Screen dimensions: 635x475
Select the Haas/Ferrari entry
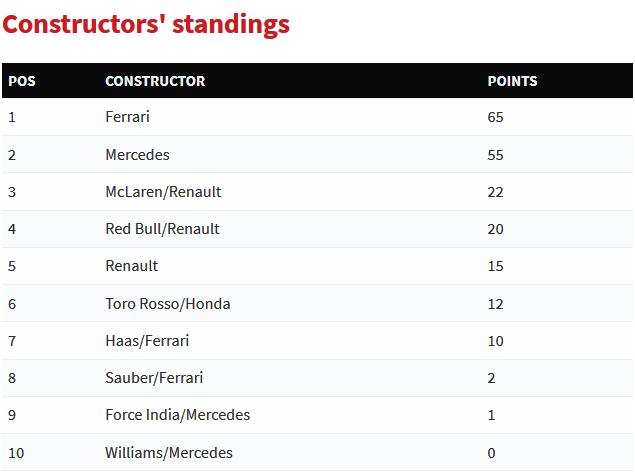pyautogui.click(x=147, y=341)
